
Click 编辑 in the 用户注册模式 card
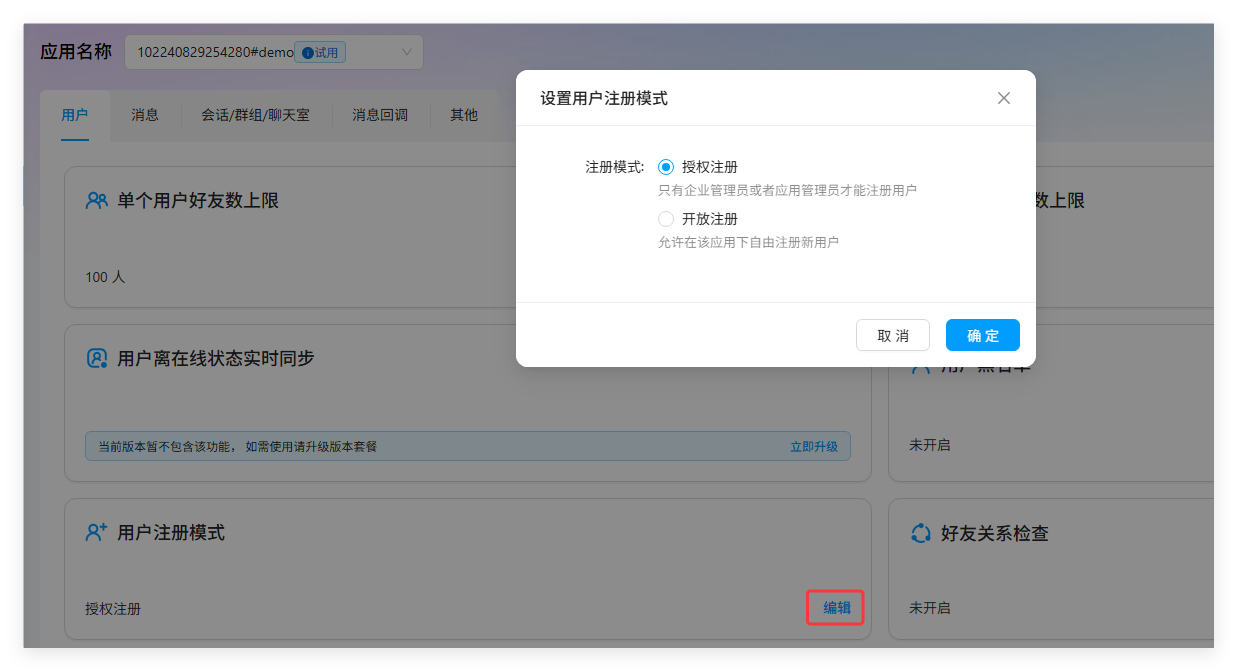tap(836, 608)
